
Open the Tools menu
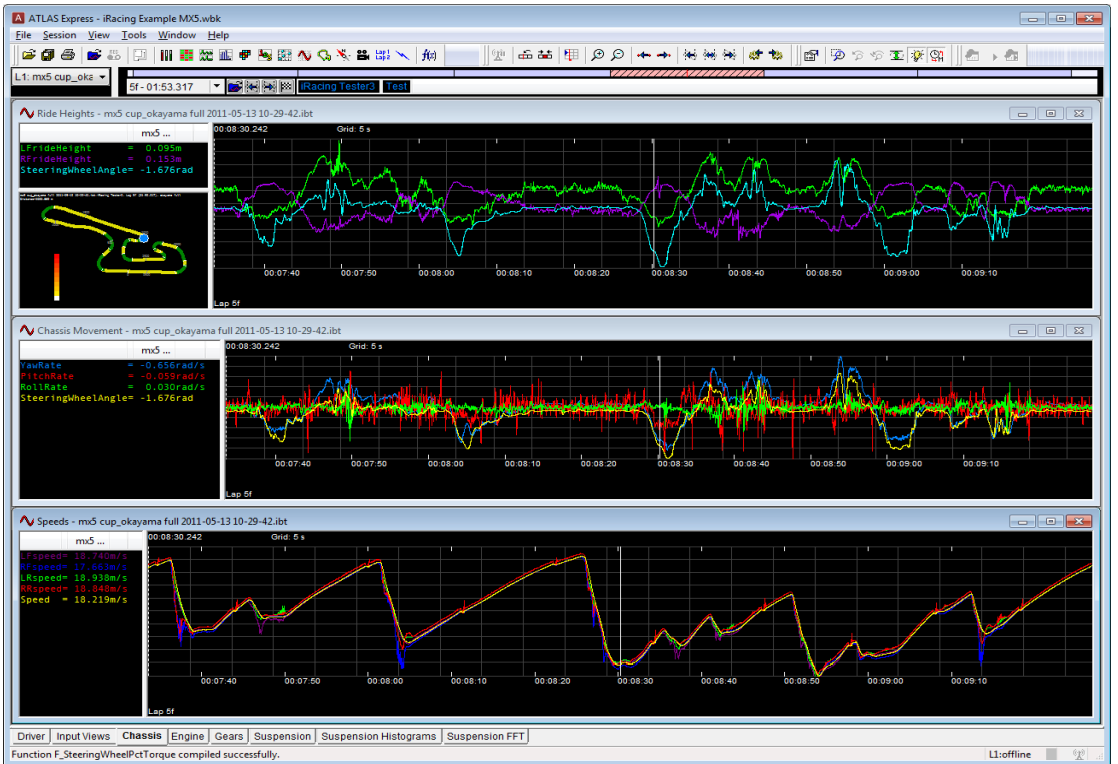click(x=133, y=35)
